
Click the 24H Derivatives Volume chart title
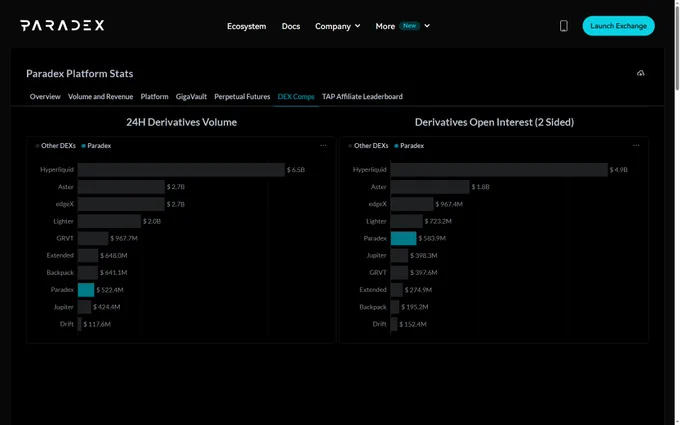(x=182, y=122)
